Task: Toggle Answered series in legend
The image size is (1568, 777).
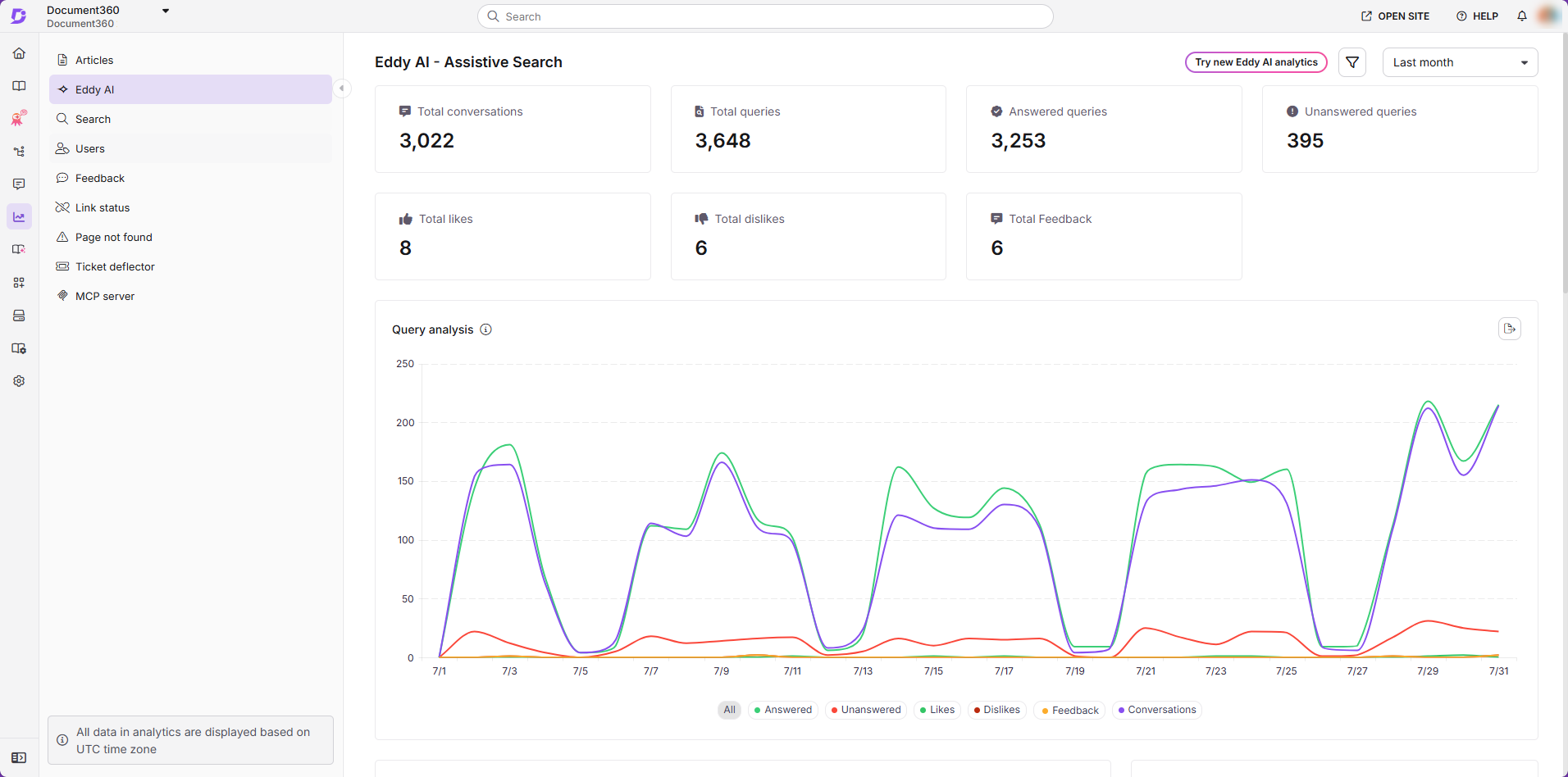Action: point(782,710)
